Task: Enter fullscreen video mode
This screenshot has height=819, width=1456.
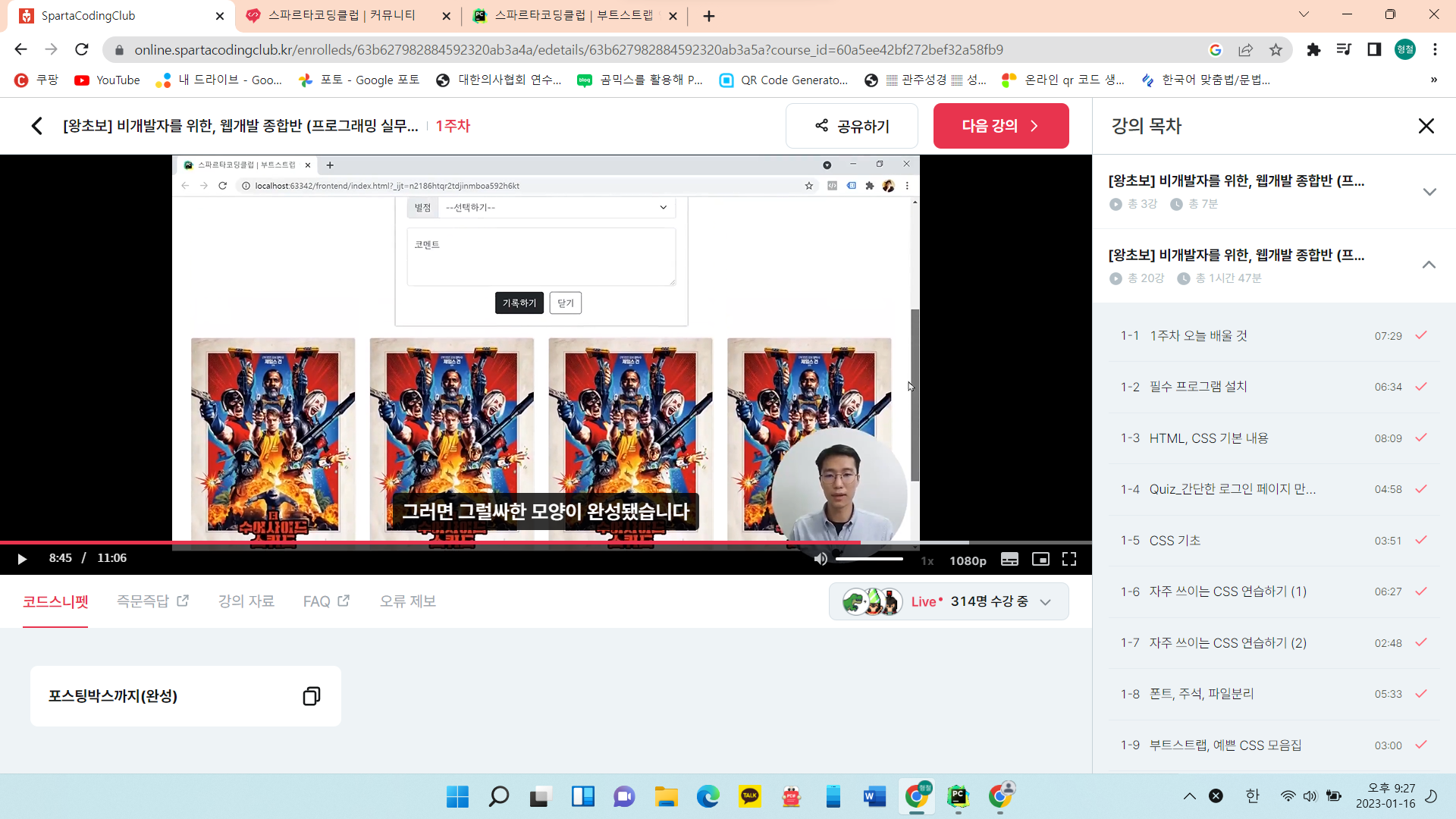Action: point(1069,559)
